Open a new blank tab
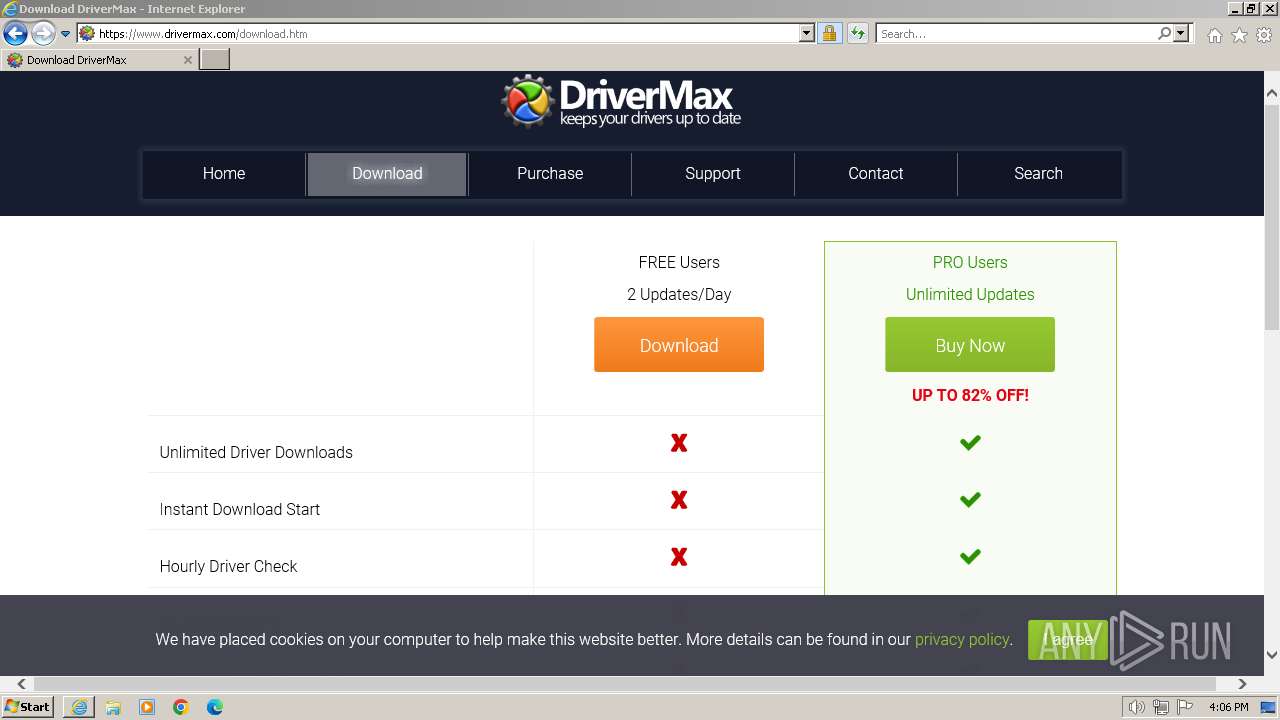 [x=215, y=60]
